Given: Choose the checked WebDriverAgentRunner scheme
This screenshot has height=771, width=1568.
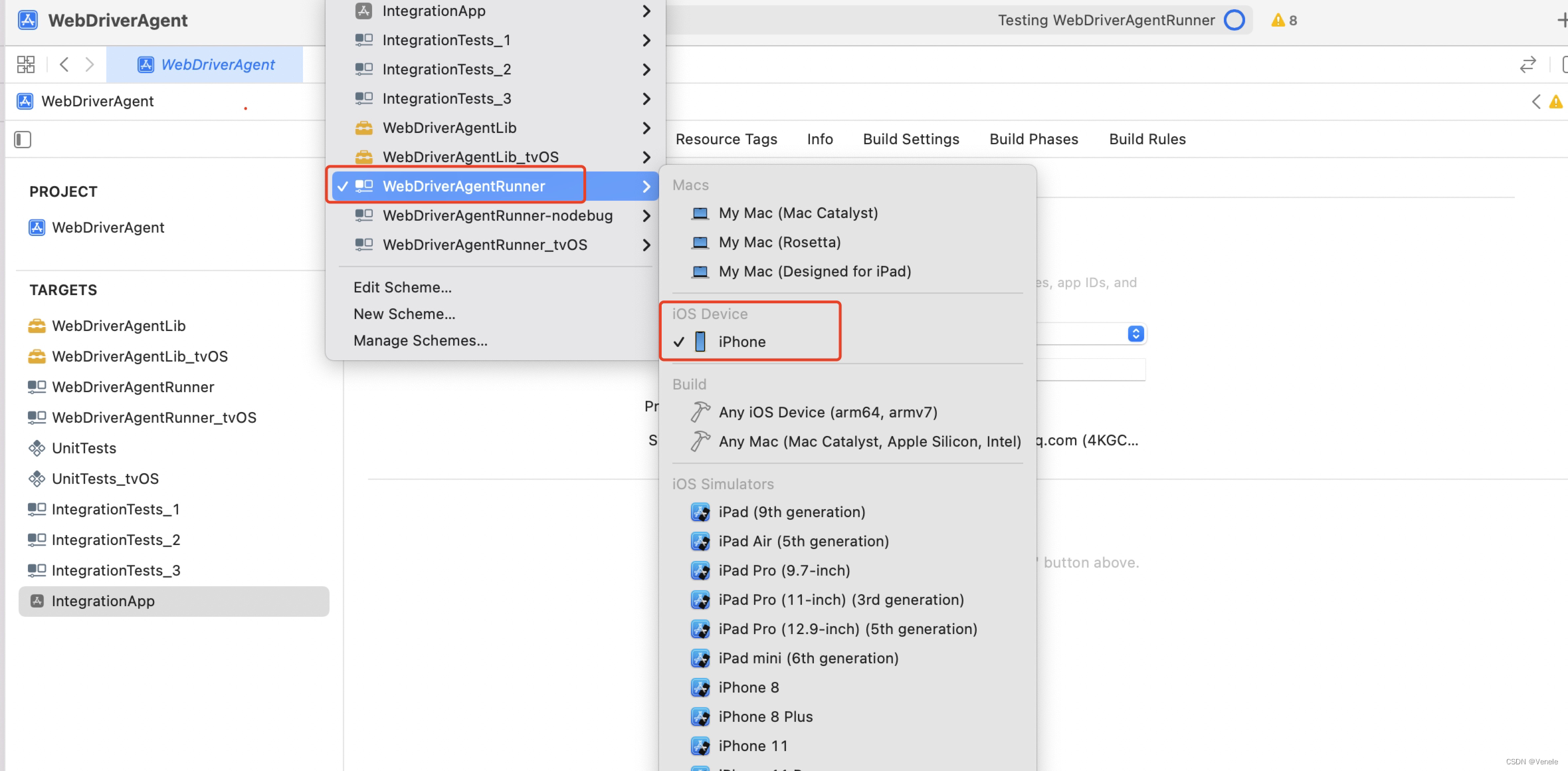Looking at the screenshot, I should (x=464, y=186).
